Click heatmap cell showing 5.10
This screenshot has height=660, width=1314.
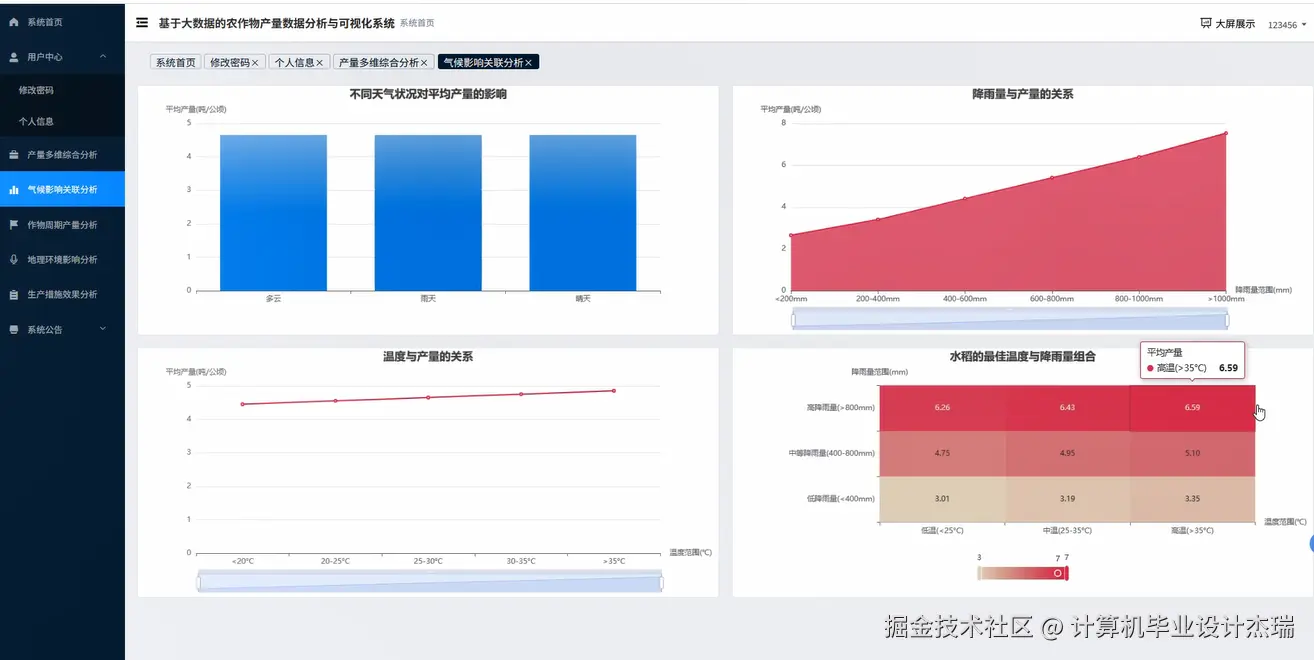pos(1193,453)
